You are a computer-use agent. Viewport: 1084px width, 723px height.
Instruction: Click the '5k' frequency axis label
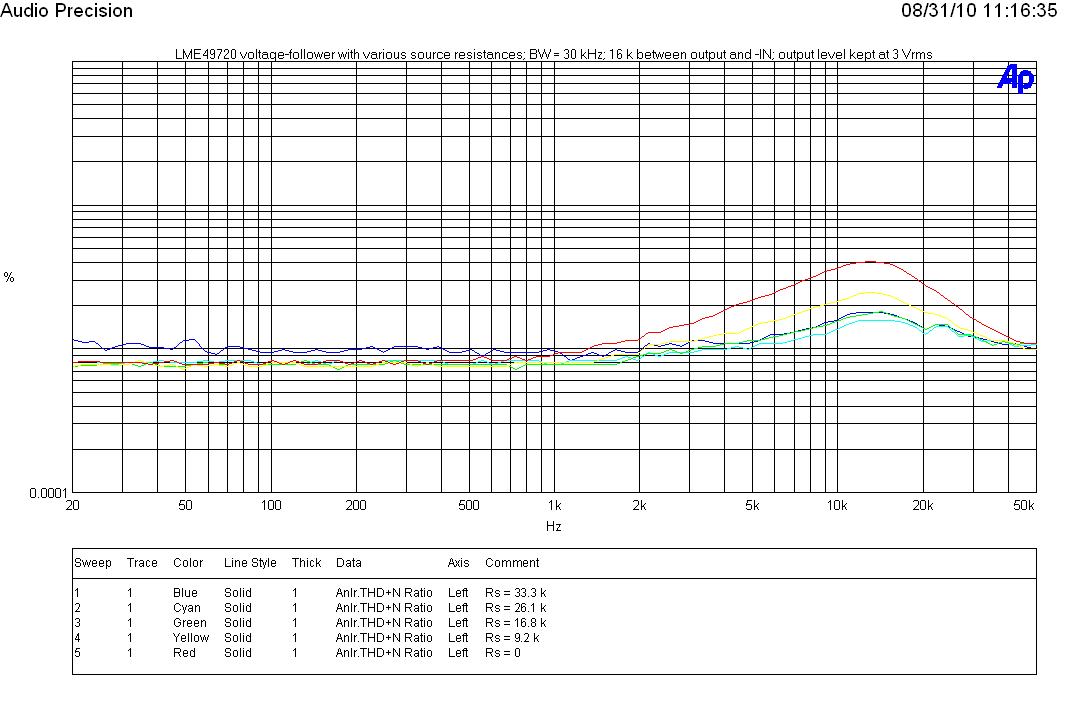click(752, 505)
